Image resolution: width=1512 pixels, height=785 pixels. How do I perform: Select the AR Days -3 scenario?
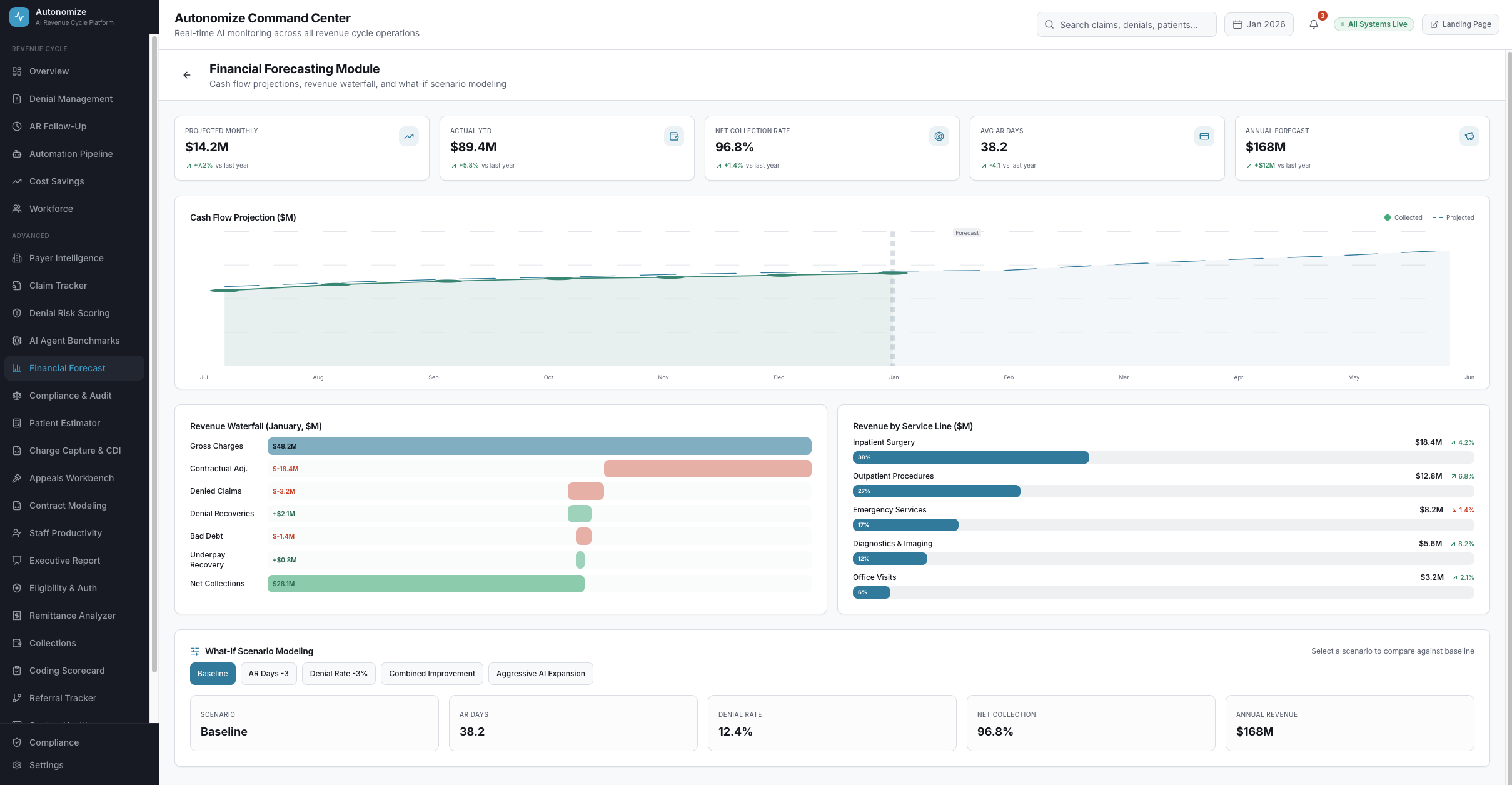coord(268,674)
